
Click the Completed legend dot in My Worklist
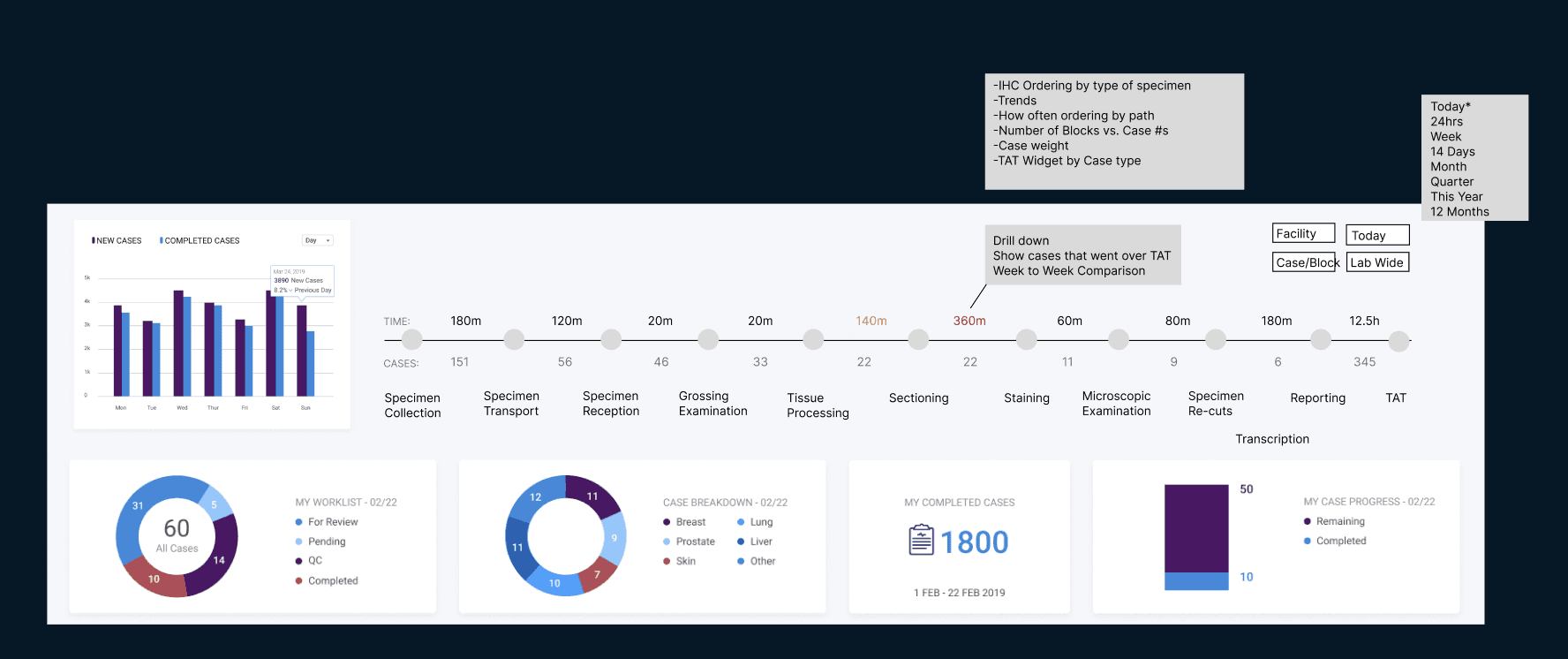[x=299, y=580]
